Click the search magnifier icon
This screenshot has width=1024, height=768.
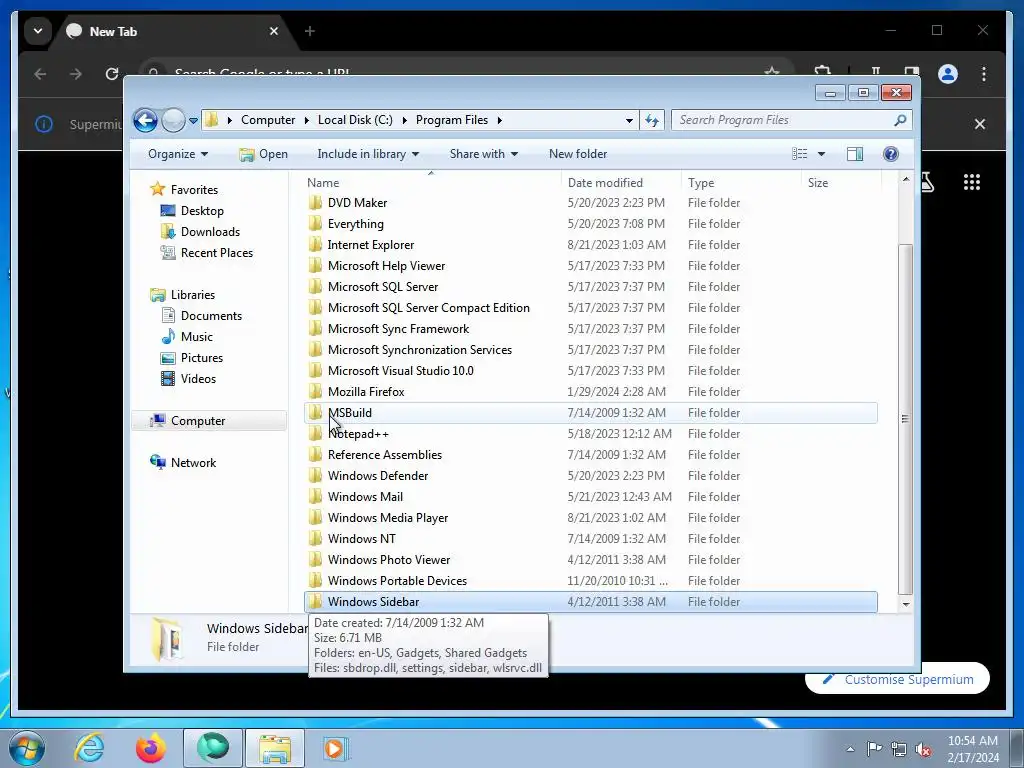tap(900, 120)
